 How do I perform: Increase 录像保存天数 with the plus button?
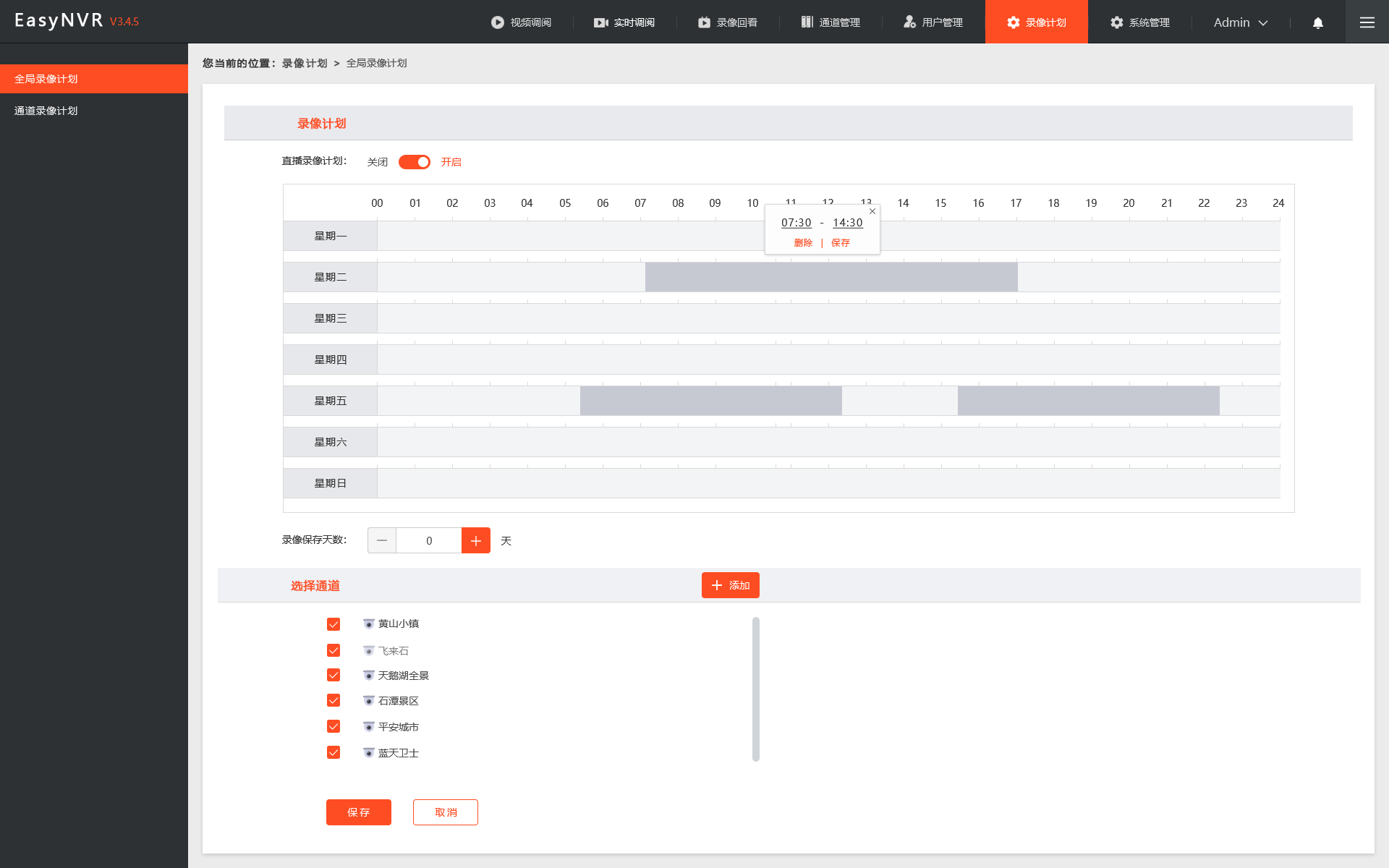point(475,540)
